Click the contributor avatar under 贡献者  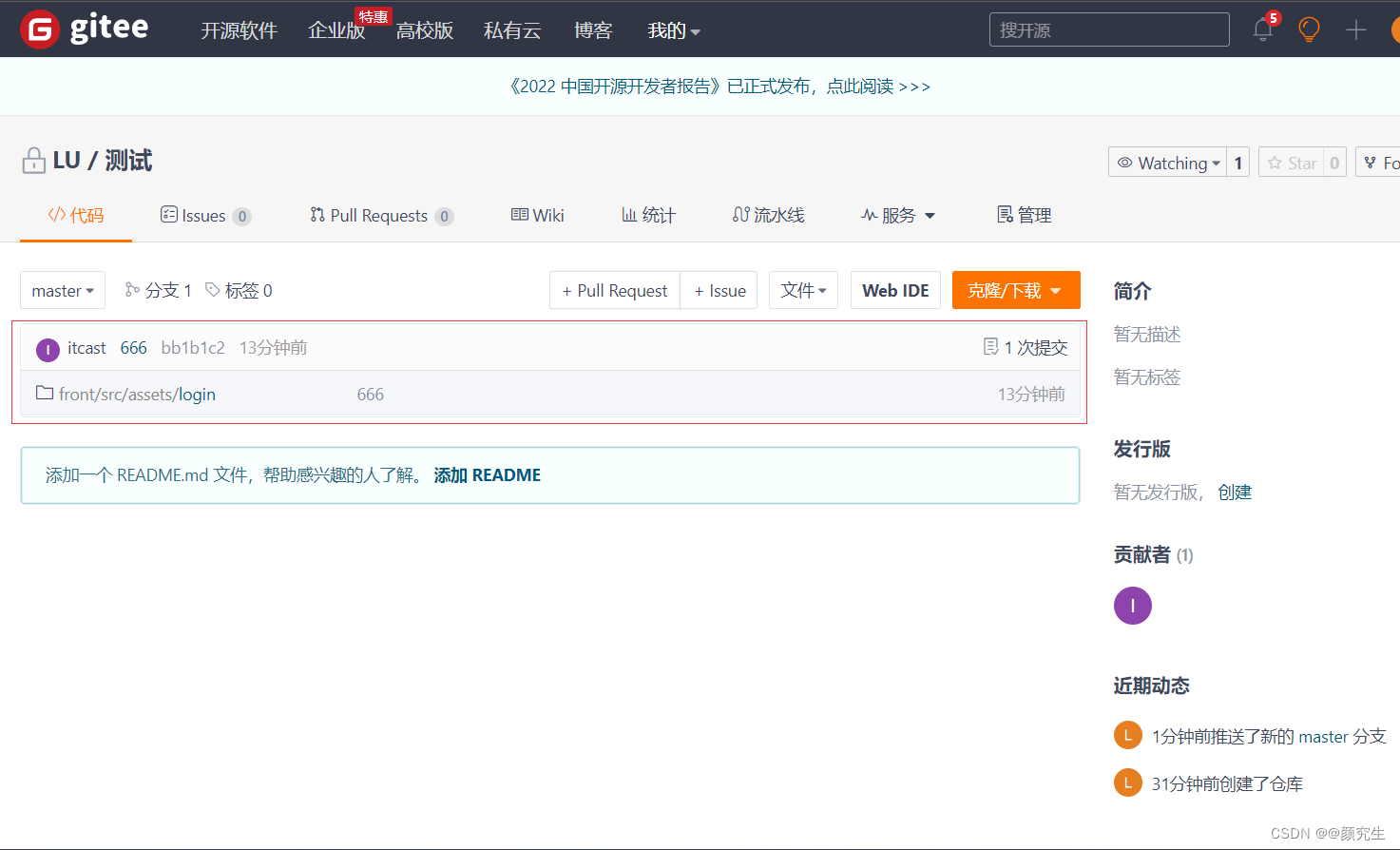tap(1132, 605)
